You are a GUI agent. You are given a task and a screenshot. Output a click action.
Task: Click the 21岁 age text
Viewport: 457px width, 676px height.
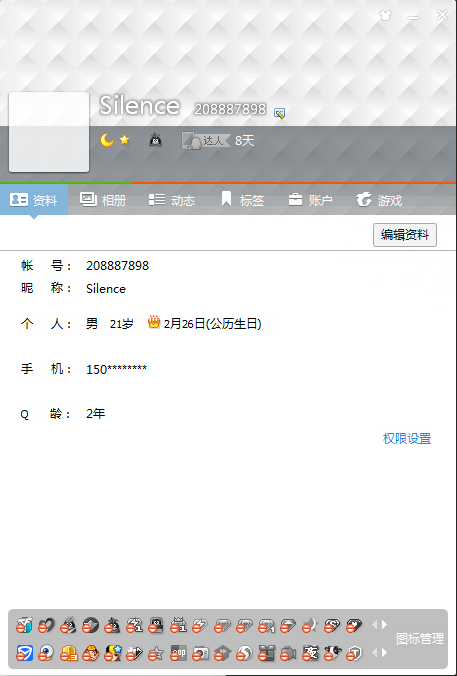tap(122, 324)
